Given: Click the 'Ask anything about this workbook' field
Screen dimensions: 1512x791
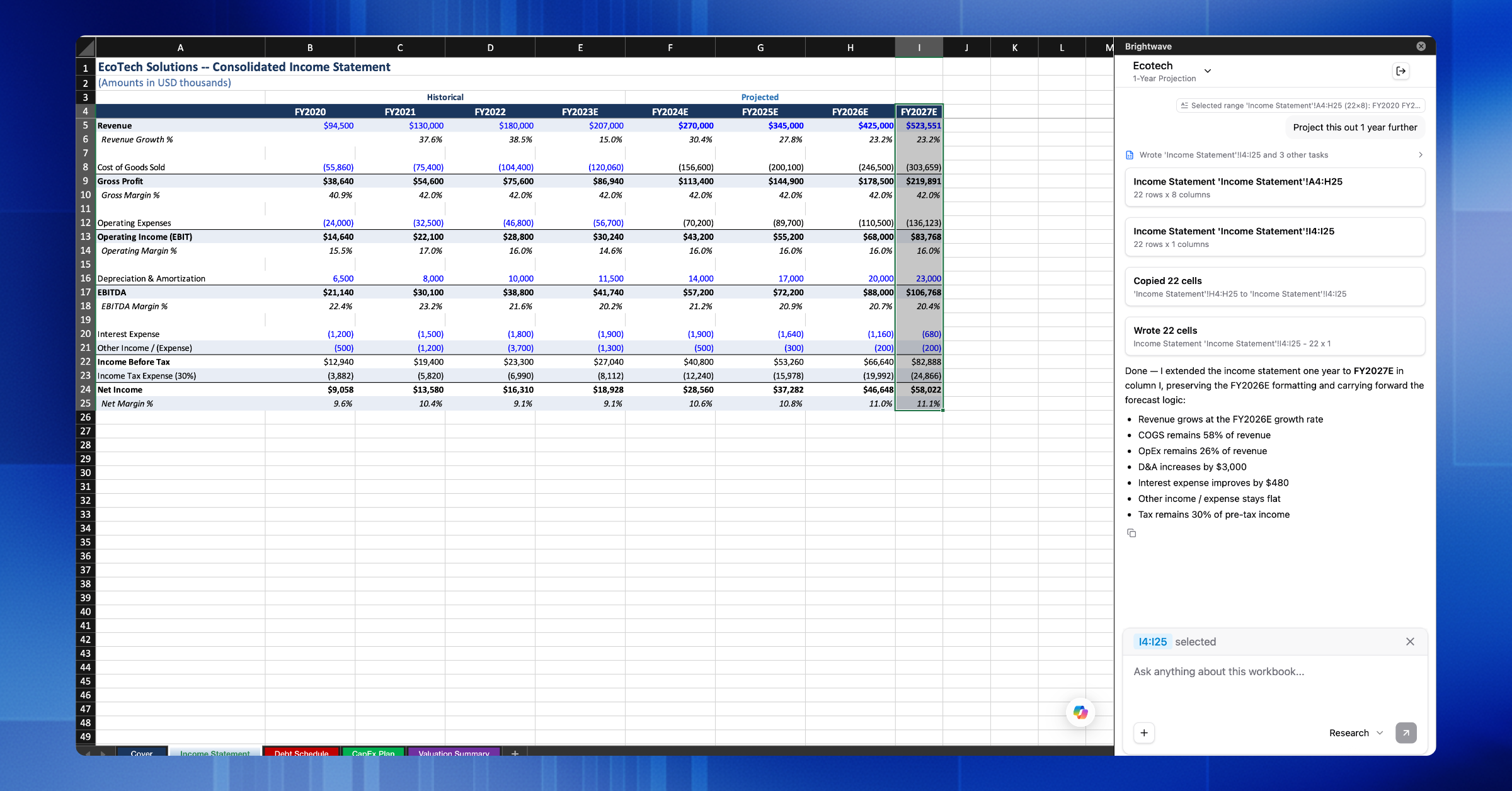Looking at the screenshot, I should tap(1274, 671).
